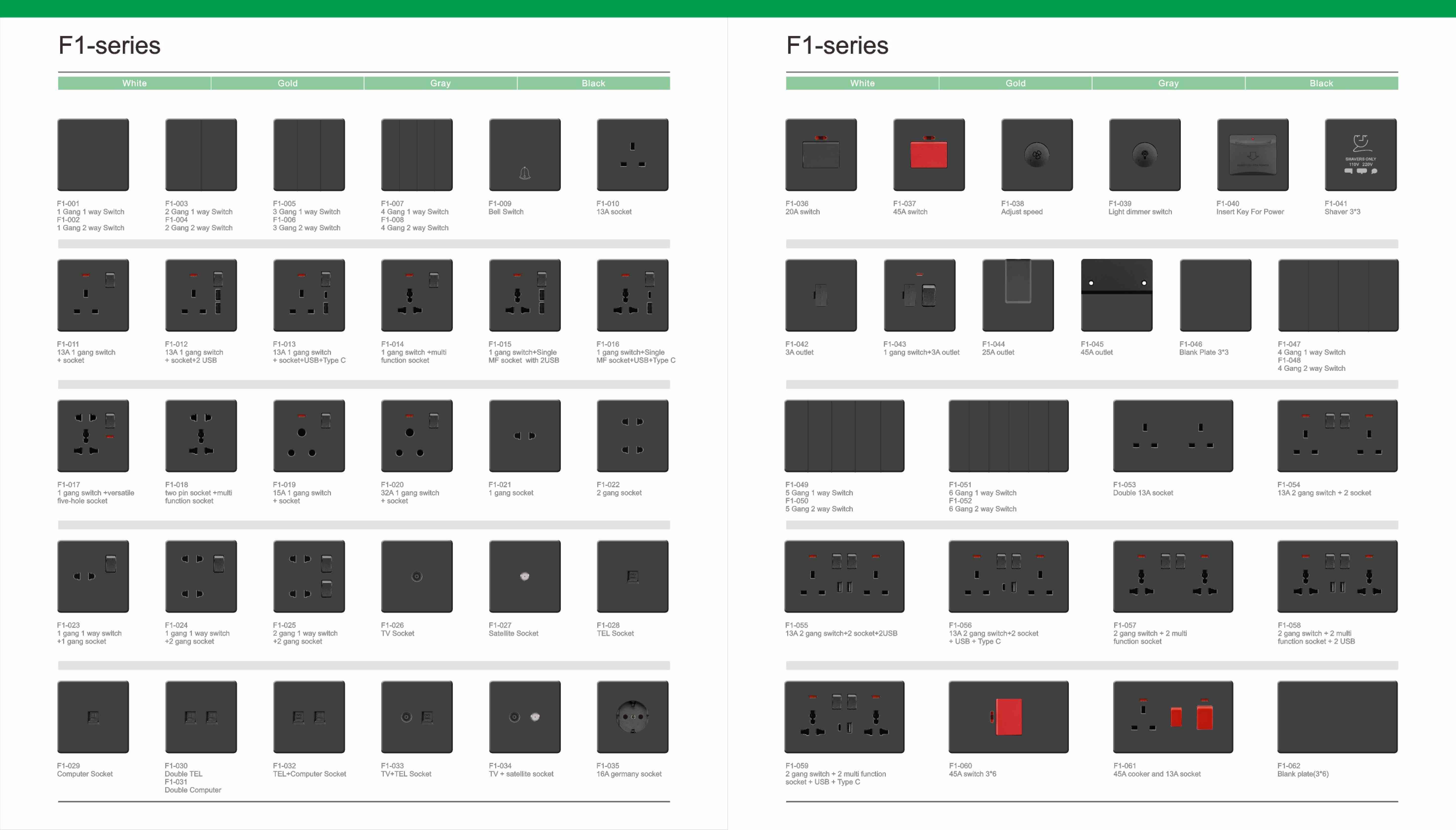Click the F1-029 Computer Socket image
This screenshot has height=830, width=1456.
(93, 717)
